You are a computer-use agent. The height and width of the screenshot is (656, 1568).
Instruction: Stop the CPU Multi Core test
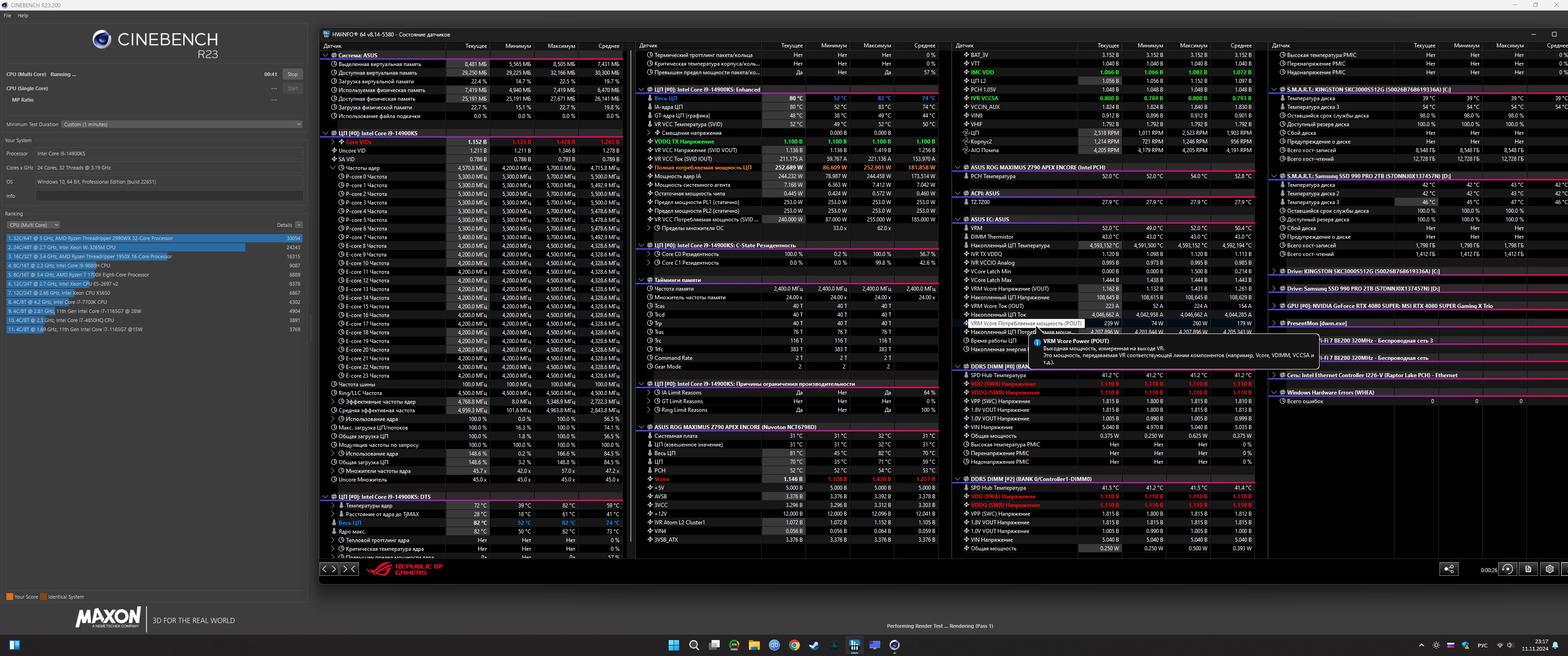point(292,74)
